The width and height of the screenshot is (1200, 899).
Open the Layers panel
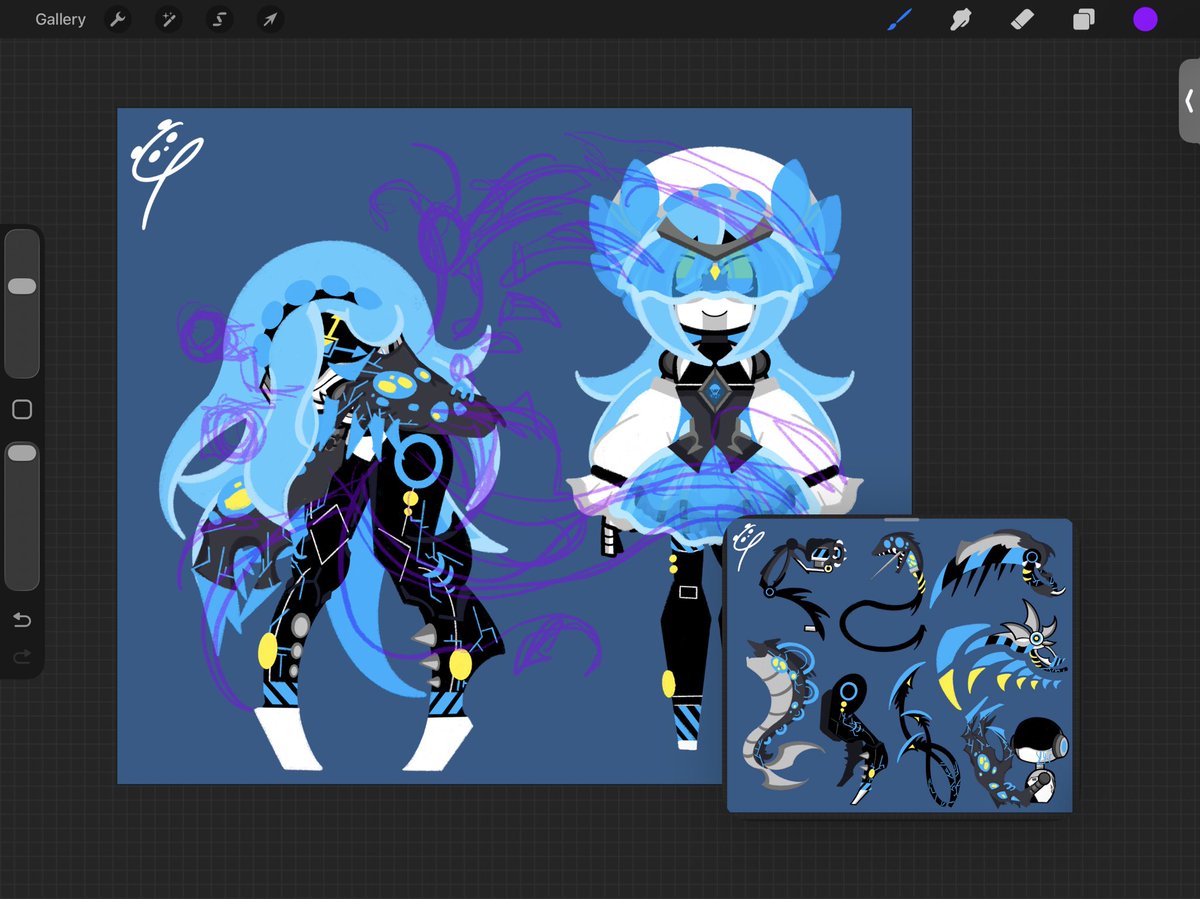pyautogui.click(x=1084, y=19)
